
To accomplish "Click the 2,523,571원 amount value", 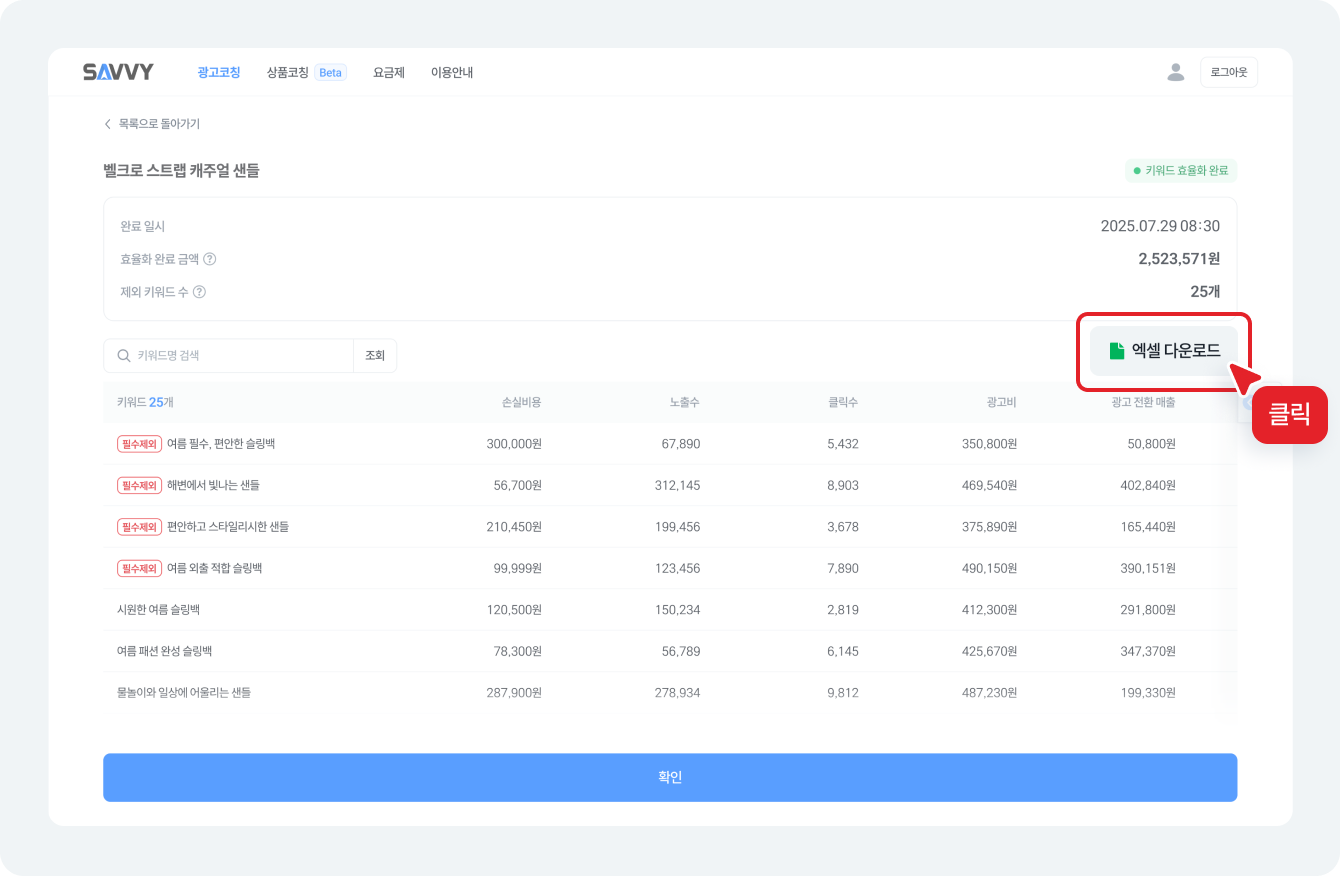I will [x=1179, y=259].
